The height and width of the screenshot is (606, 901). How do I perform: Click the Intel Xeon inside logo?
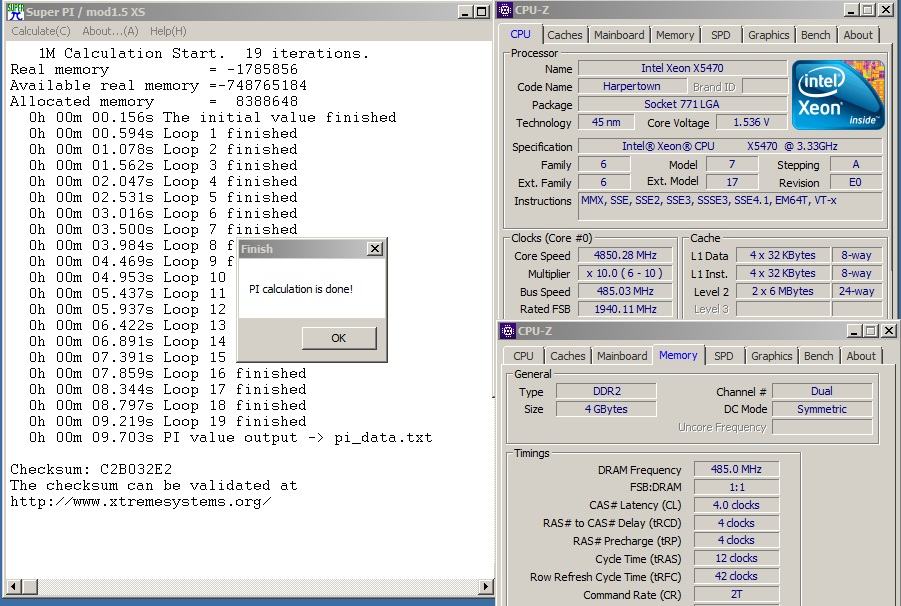coord(838,95)
